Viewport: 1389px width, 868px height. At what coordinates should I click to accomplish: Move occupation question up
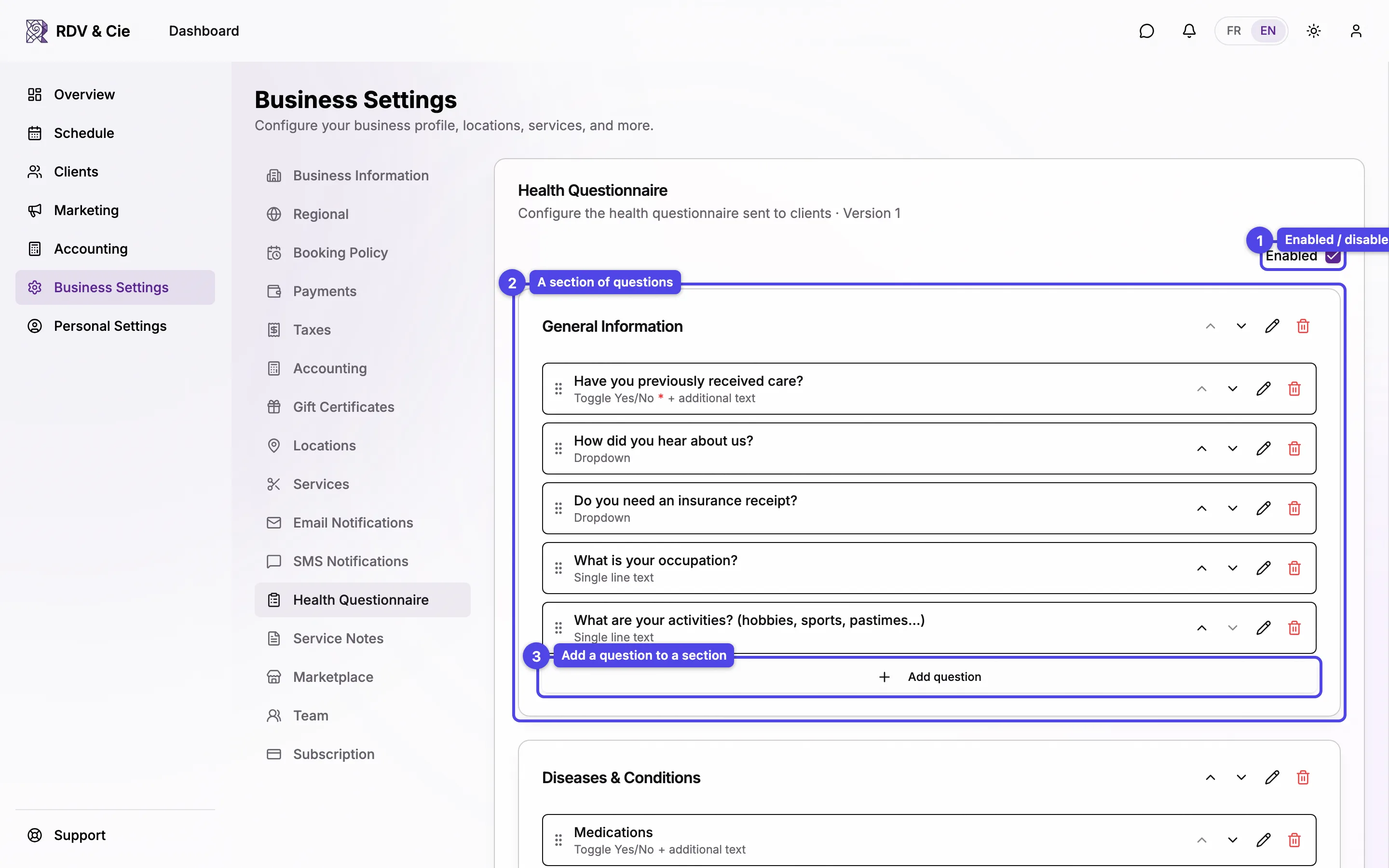(x=1201, y=568)
